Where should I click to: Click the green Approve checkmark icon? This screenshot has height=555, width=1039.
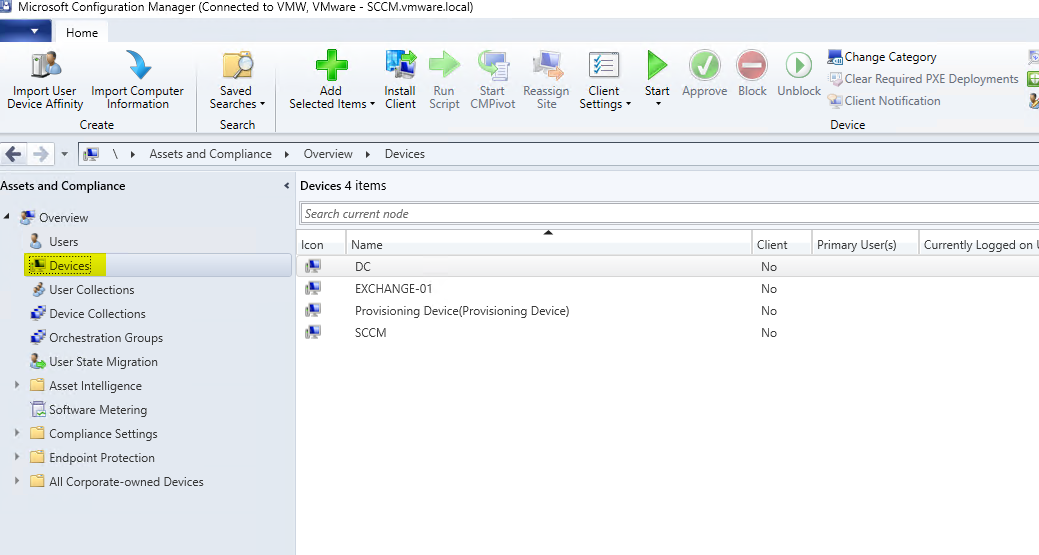704,66
